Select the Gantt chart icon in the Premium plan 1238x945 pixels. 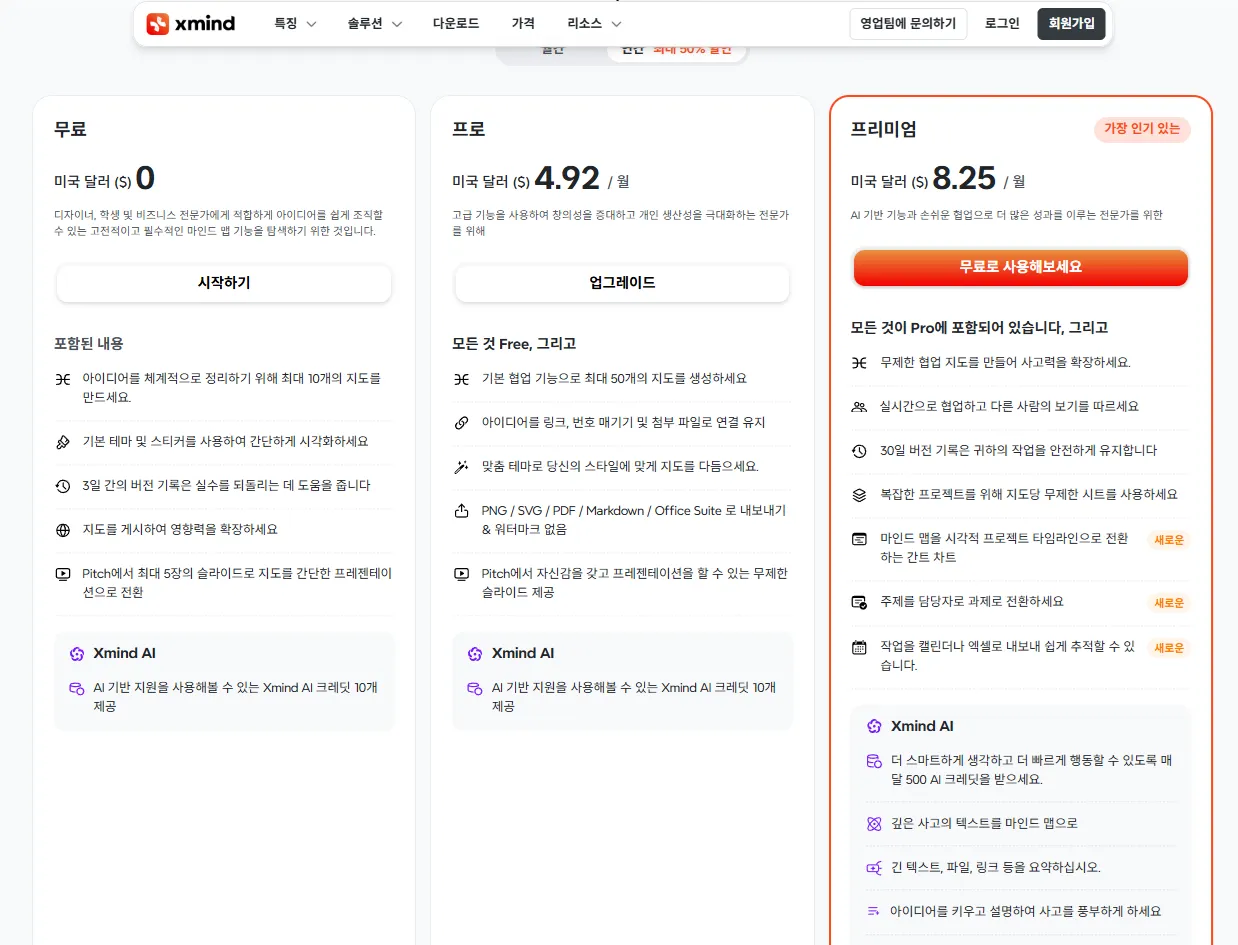point(859,538)
